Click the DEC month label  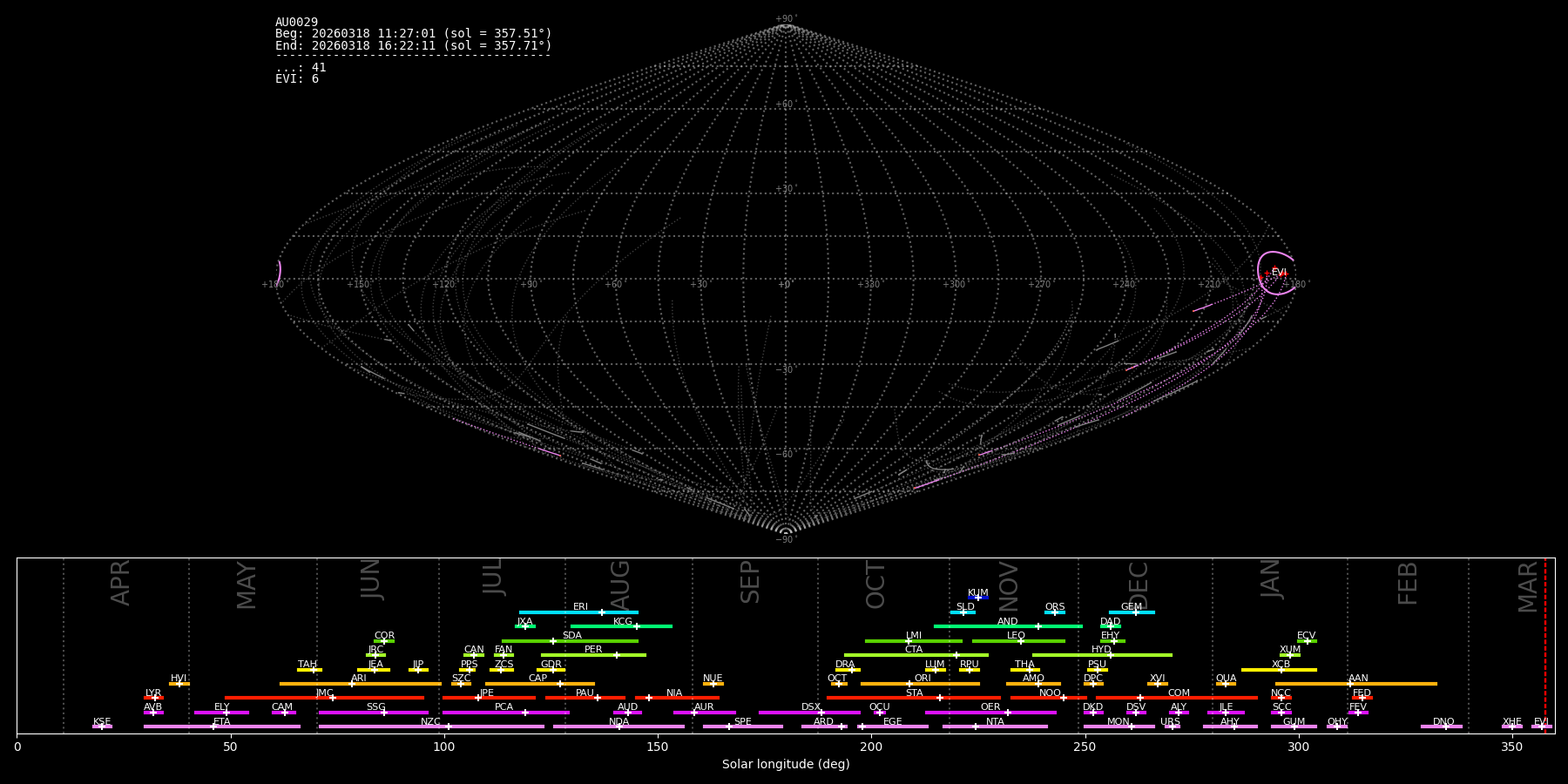tap(1139, 584)
